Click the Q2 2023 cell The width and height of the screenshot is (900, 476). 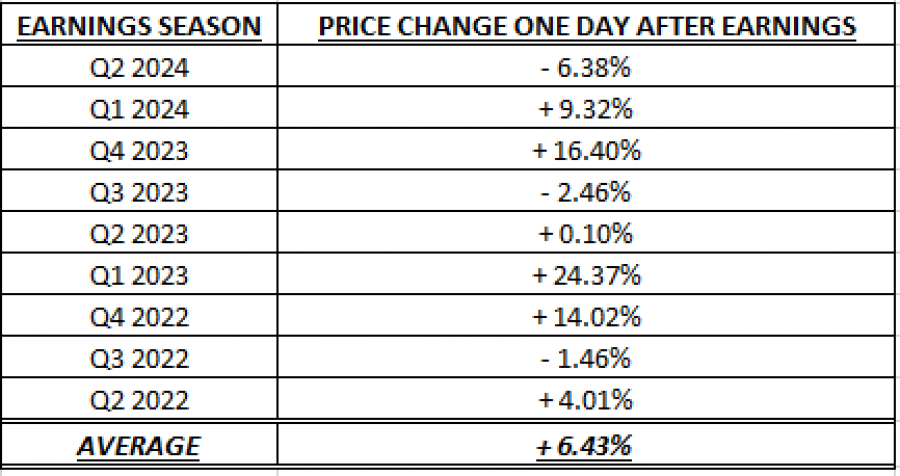point(139,234)
